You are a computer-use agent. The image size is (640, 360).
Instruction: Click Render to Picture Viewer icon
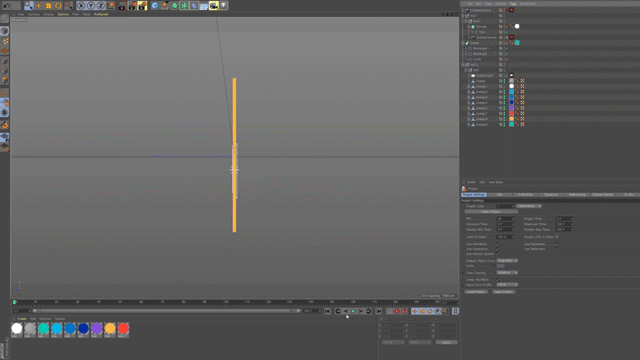tap(132, 6)
